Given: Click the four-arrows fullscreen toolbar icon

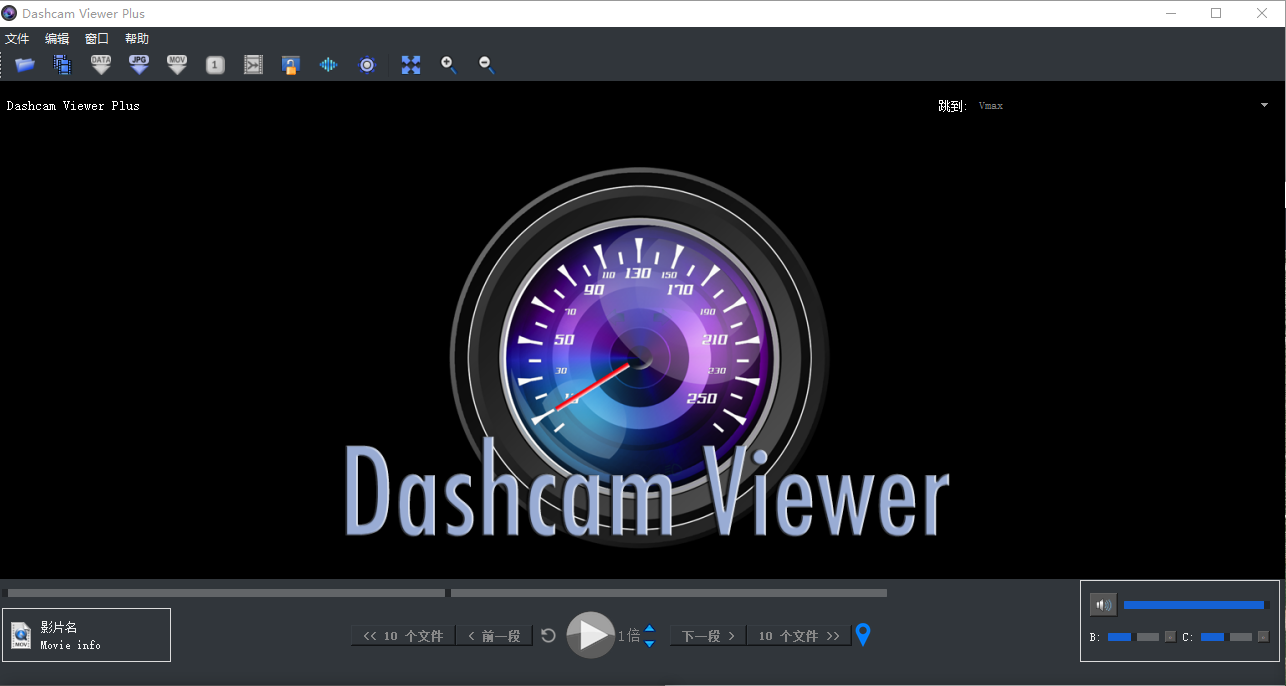Looking at the screenshot, I should [x=411, y=65].
